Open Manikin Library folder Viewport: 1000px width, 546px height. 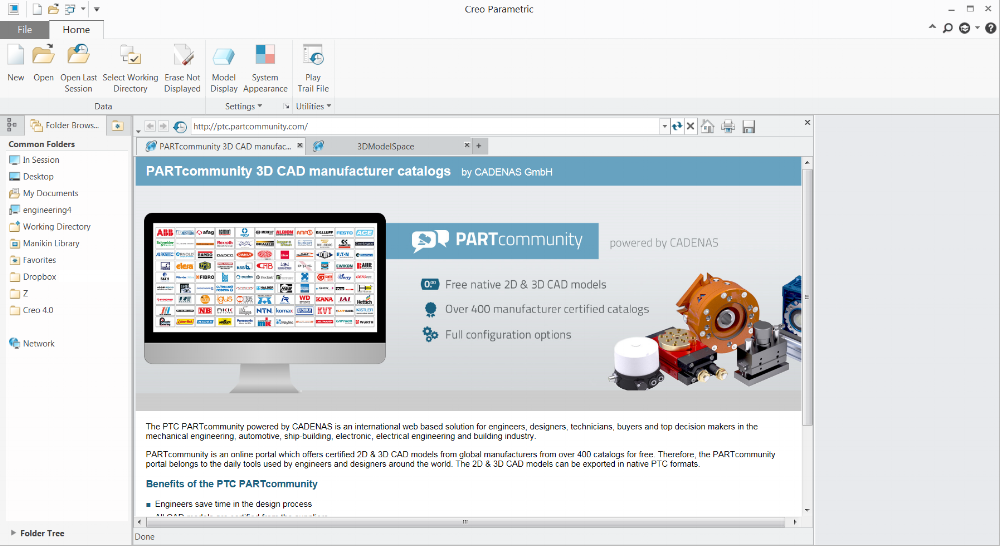coord(44,243)
